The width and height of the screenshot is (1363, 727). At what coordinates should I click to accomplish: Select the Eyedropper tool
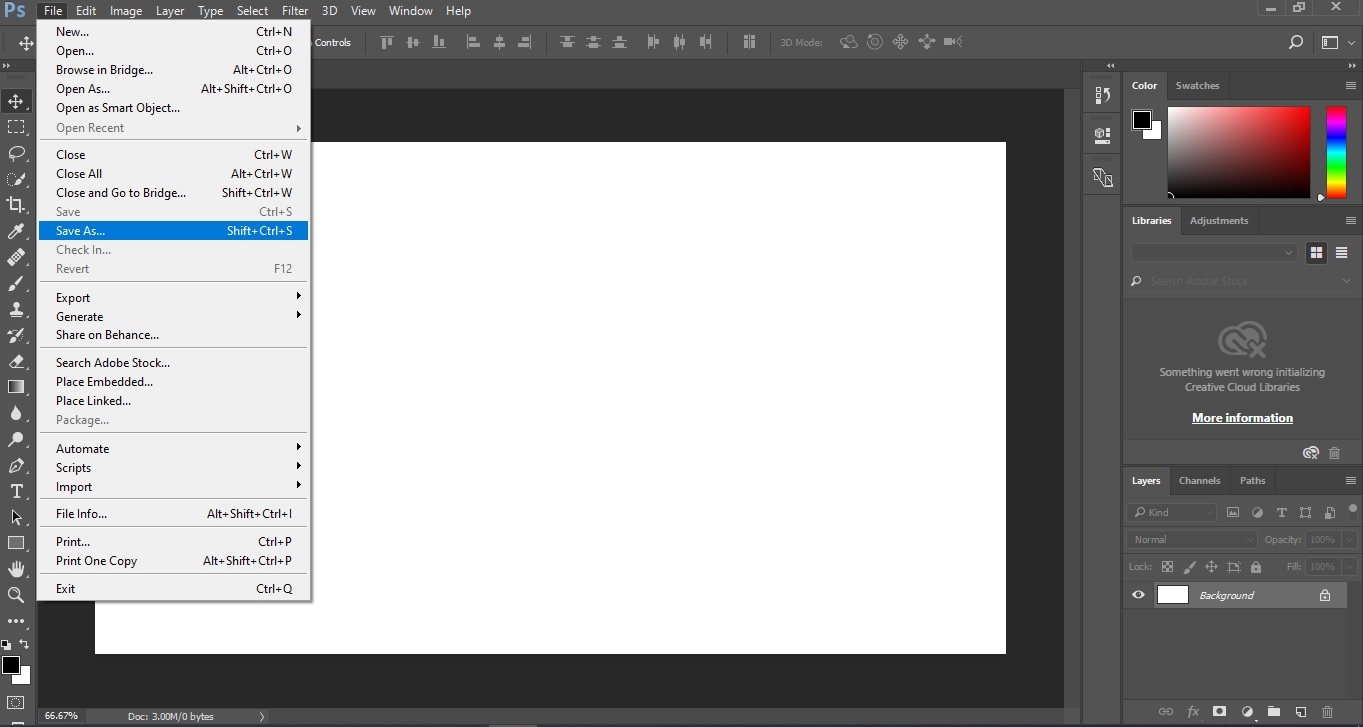click(16, 231)
